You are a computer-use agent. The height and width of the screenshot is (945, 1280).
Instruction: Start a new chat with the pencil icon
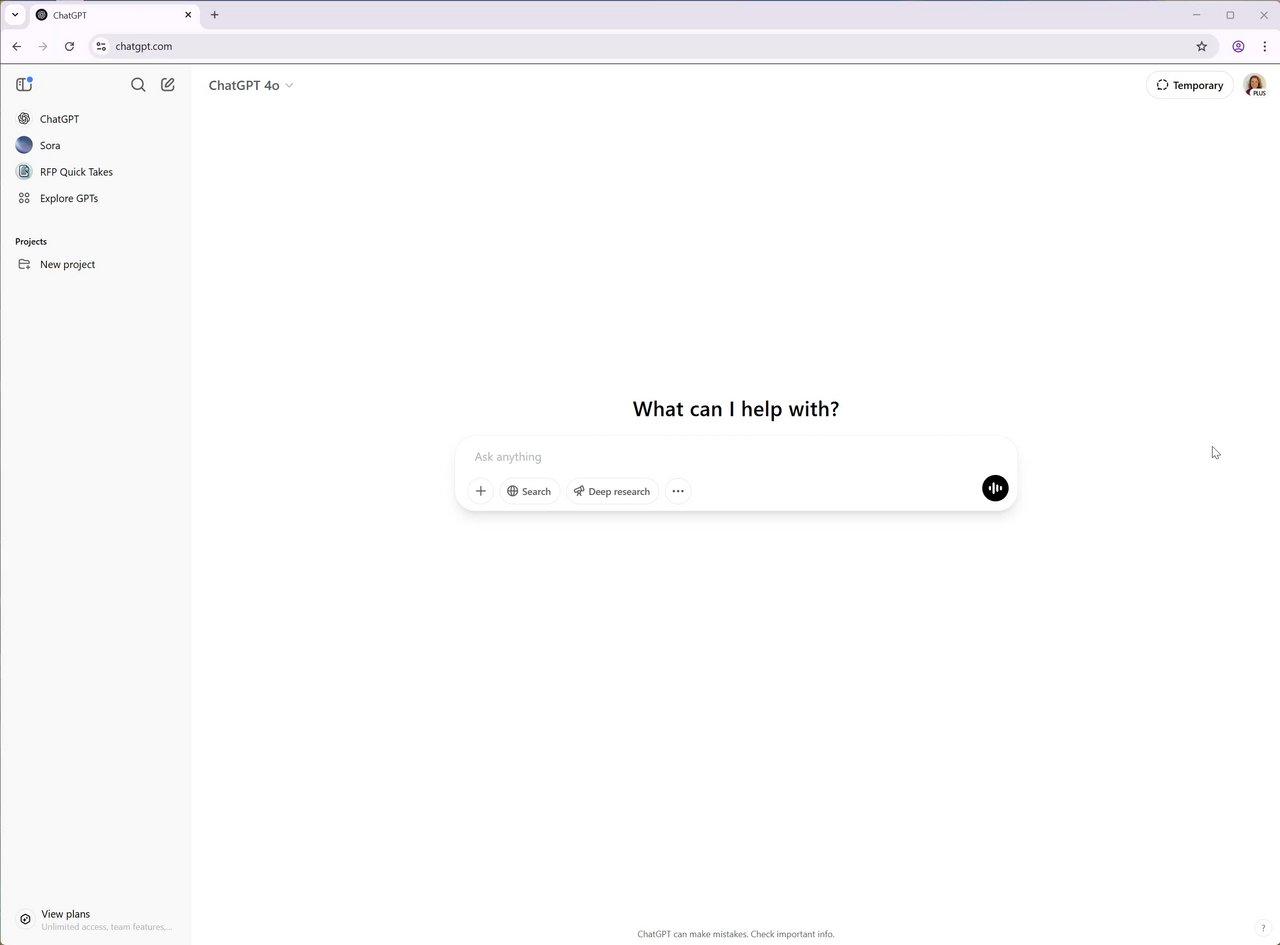pos(168,85)
